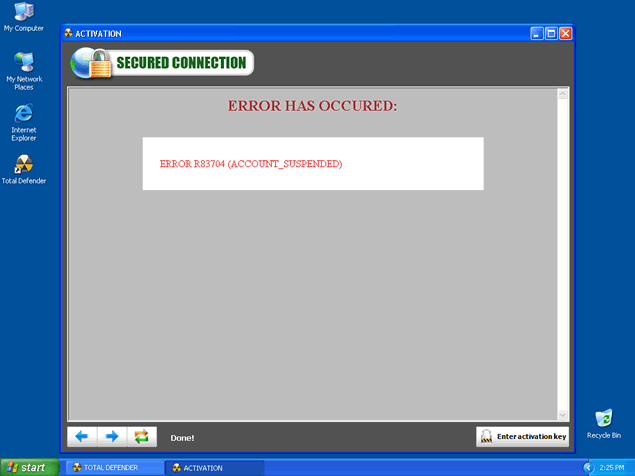This screenshot has height=476, width=635.
Task: Switch to TOTAL DEFENDER taskbar item
Action: (113, 467)
